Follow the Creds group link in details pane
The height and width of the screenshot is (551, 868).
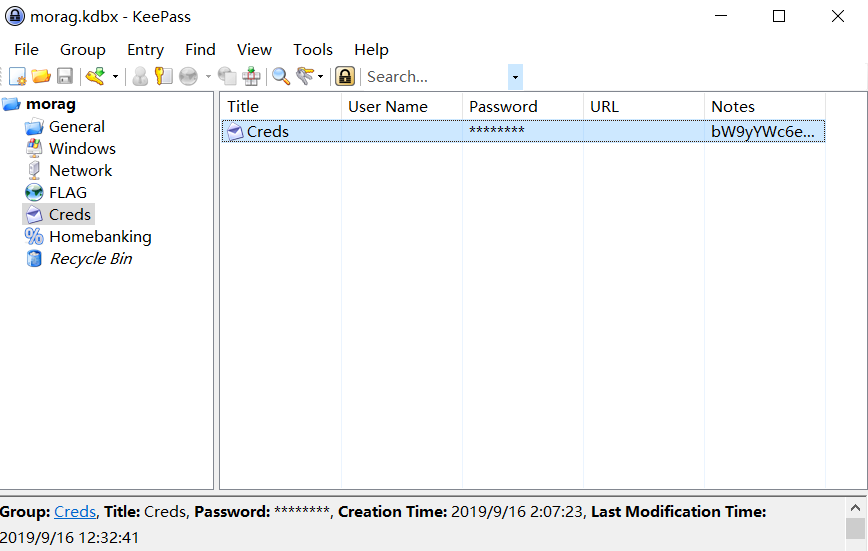tap(75, 512)
